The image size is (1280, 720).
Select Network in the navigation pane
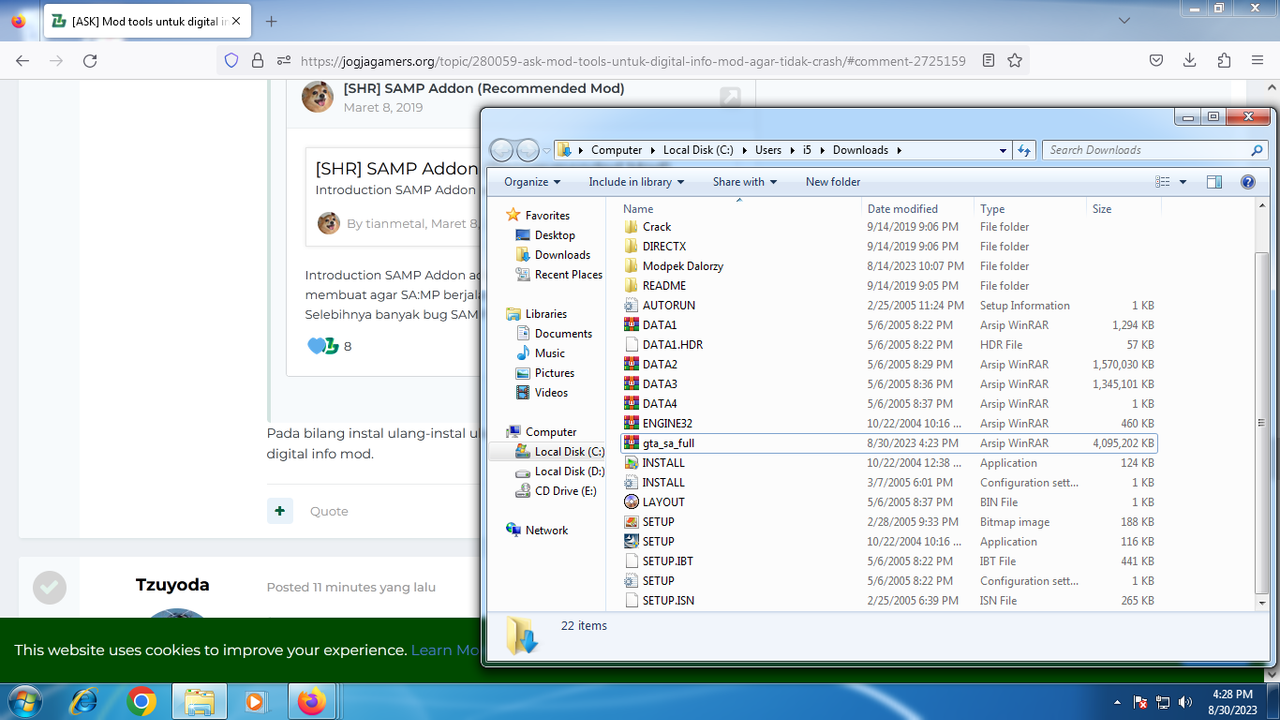537,530
